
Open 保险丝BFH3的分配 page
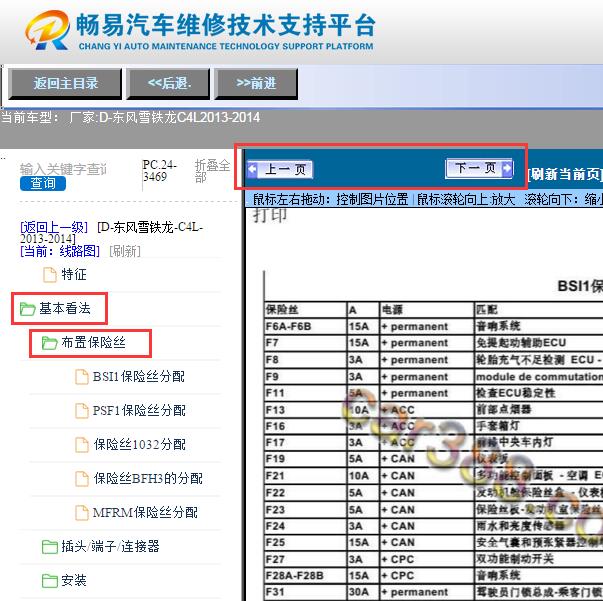(148, 478)
